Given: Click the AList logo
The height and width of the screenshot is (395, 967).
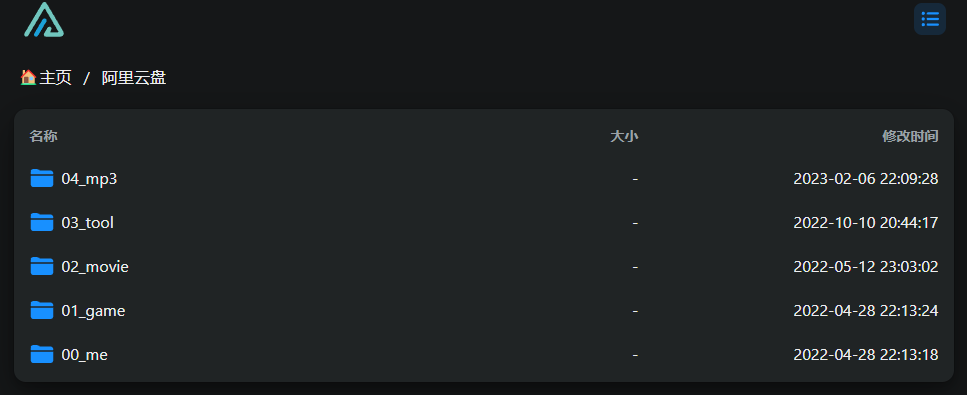Looking at the screenshot, I should 44,20.
